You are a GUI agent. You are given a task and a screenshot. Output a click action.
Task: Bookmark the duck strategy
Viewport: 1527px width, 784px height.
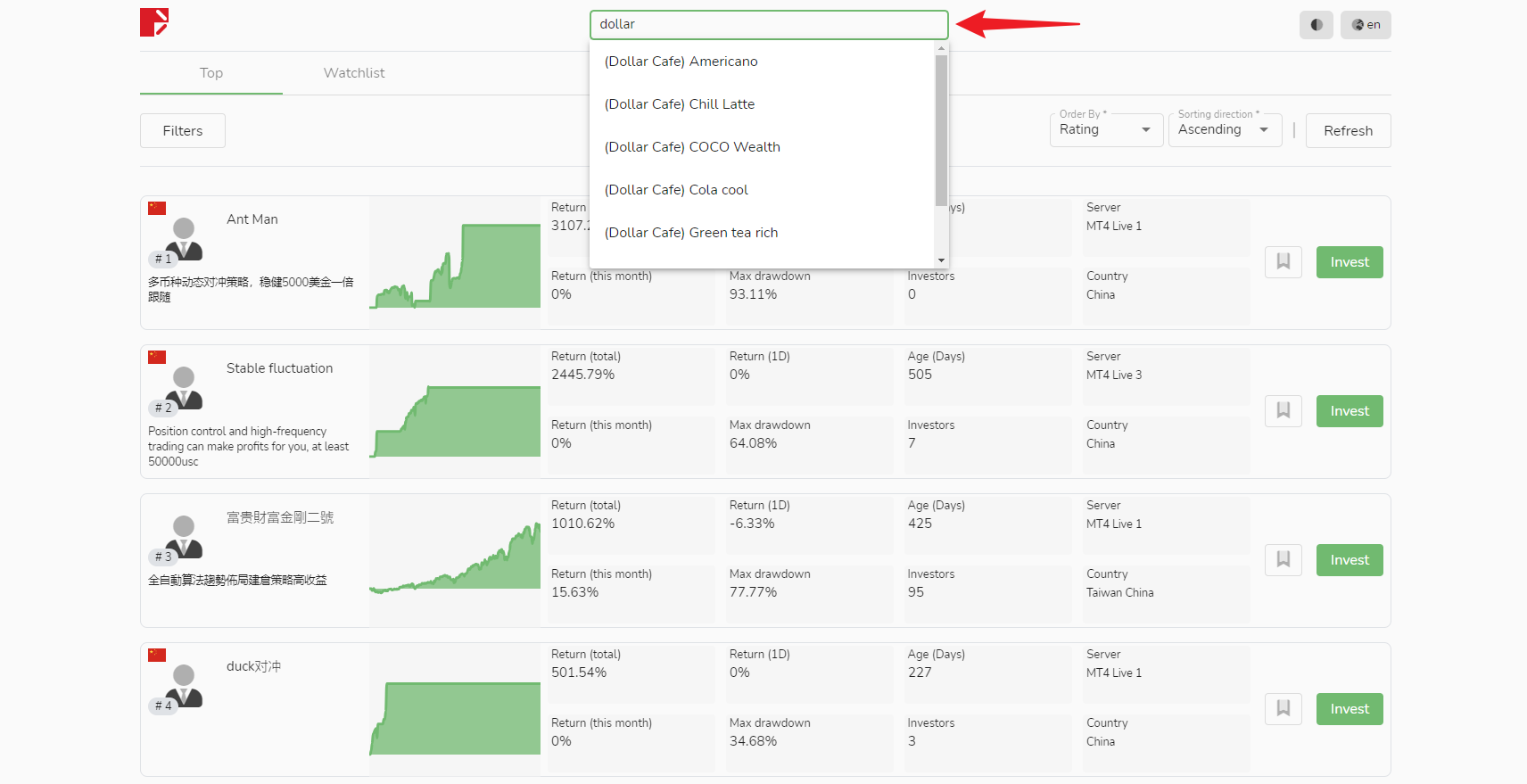[1283, 708]
